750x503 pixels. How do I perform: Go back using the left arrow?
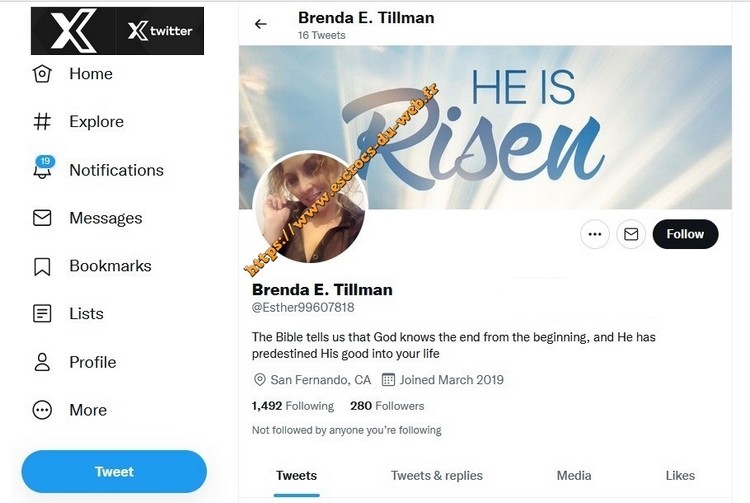pyautogui.click(x=261, y=24)
